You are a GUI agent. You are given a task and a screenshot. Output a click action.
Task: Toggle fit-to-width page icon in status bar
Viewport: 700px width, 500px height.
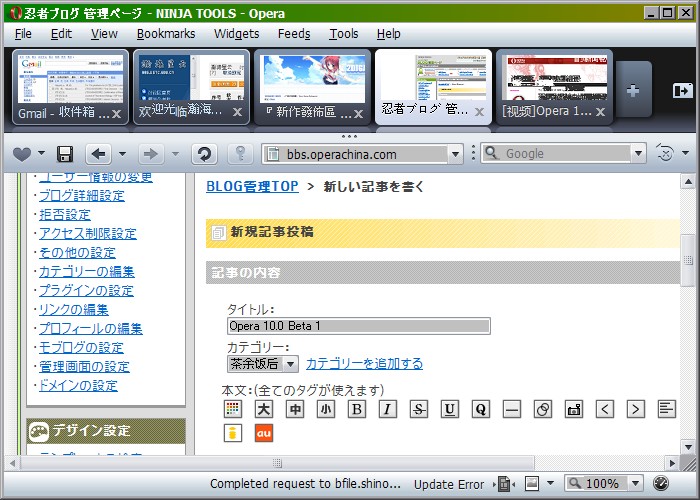coord(504,483)
